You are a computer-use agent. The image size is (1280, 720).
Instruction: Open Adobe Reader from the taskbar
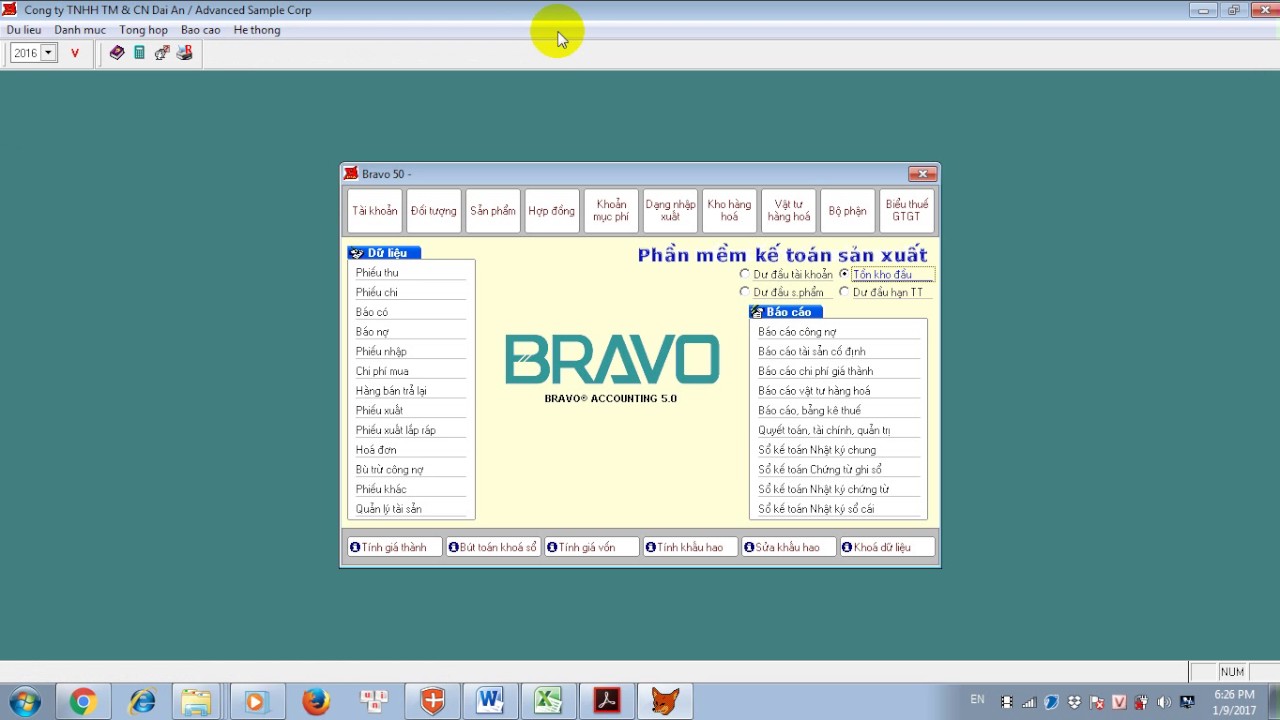pos(607,702)
